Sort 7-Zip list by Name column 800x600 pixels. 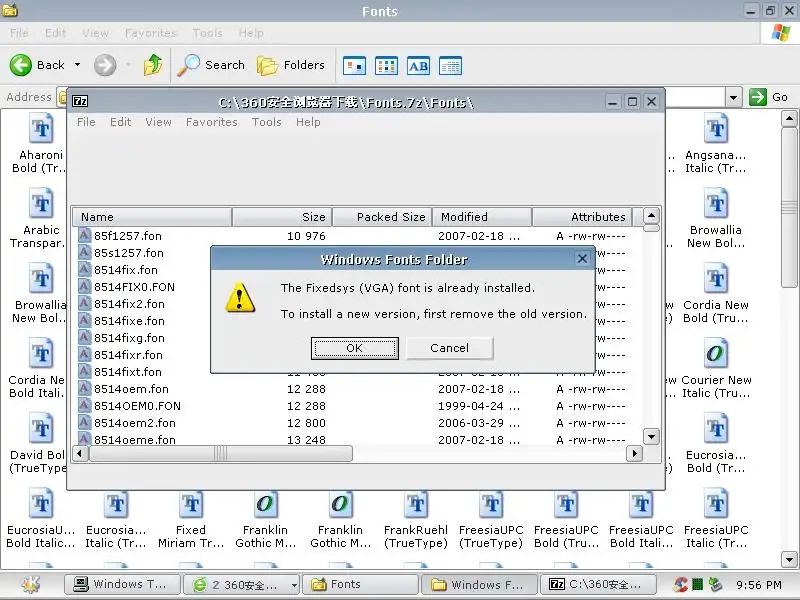click(x=152, y=217)
